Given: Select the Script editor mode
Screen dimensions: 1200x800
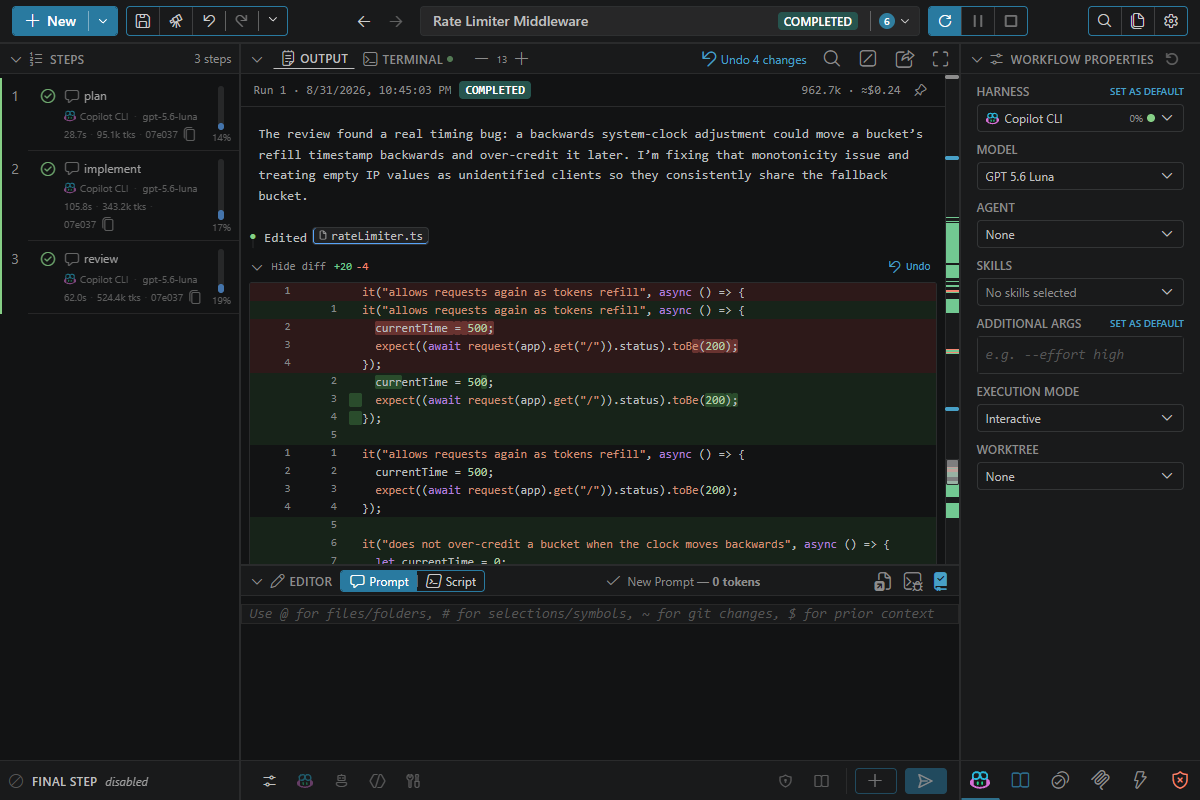Looking at the screenshot, I should click(451, 581).
